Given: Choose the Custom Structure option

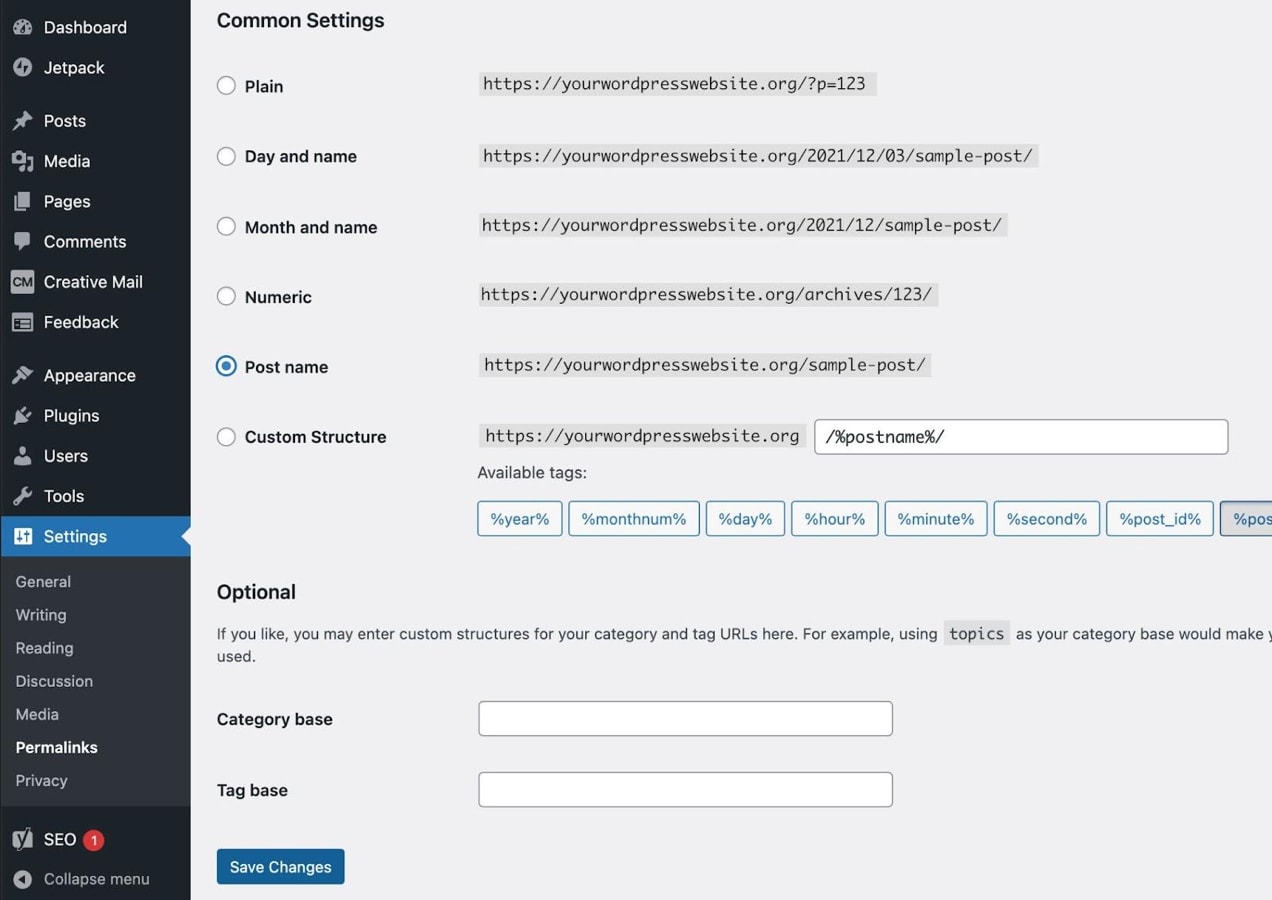Looking at the screenshot, I should 226,437.
